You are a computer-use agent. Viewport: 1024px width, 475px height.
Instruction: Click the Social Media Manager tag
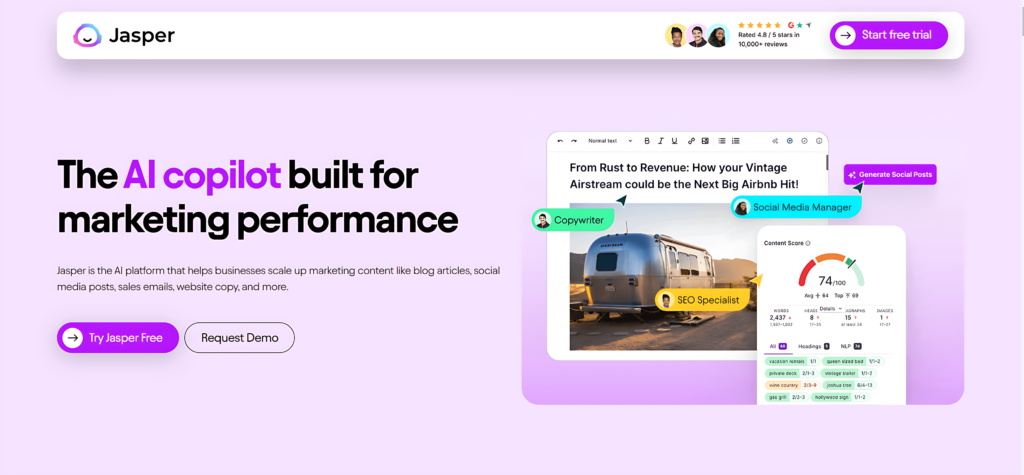(x=795, y=207)
